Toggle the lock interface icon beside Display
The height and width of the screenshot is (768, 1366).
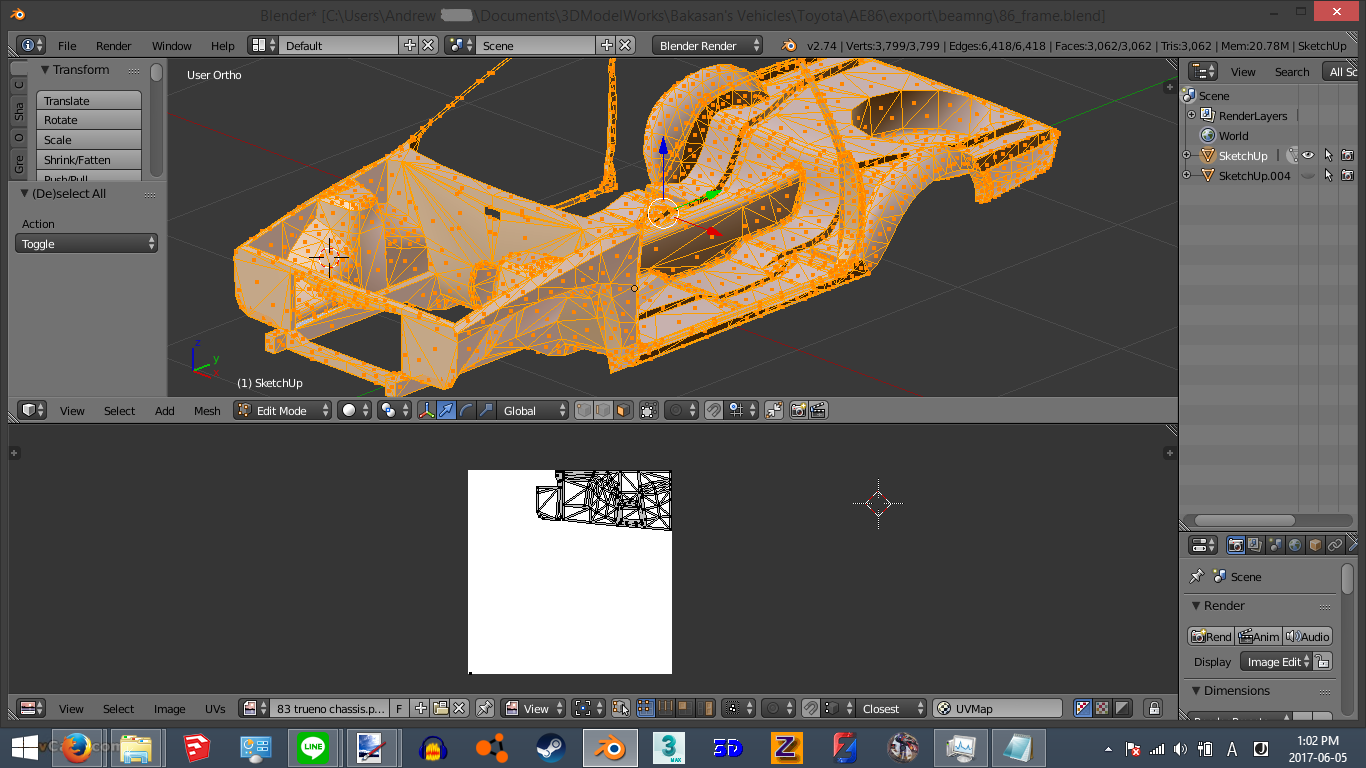(x=1322, y=662)
